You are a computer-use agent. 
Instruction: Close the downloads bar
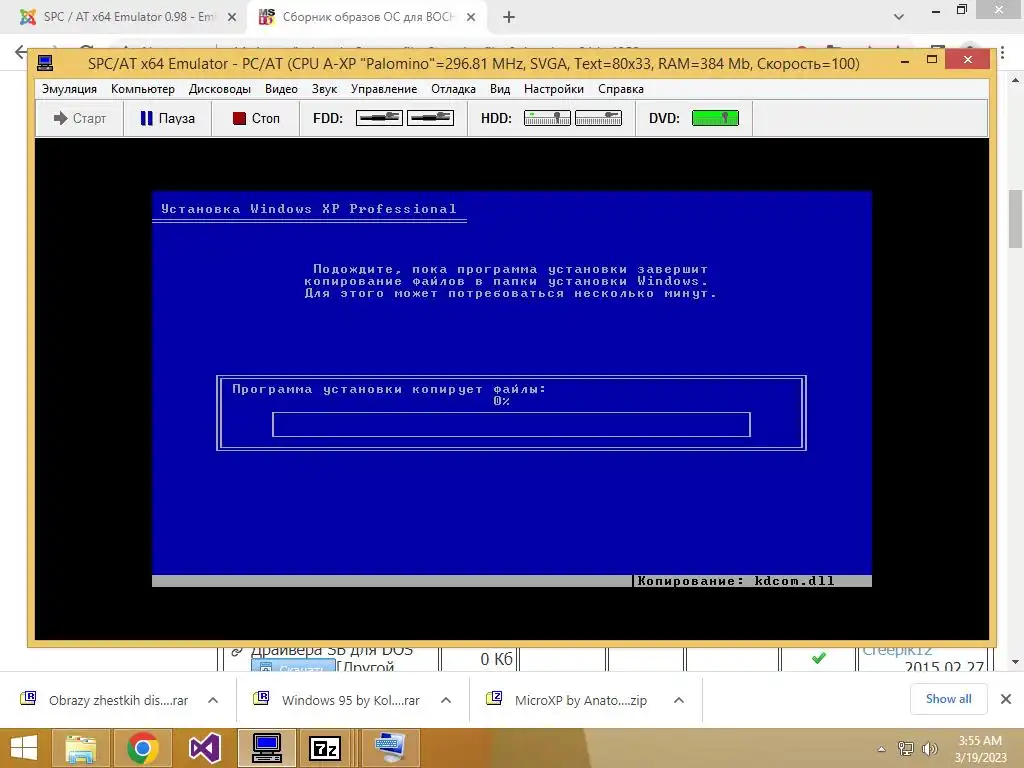[x=1006, y=699]
